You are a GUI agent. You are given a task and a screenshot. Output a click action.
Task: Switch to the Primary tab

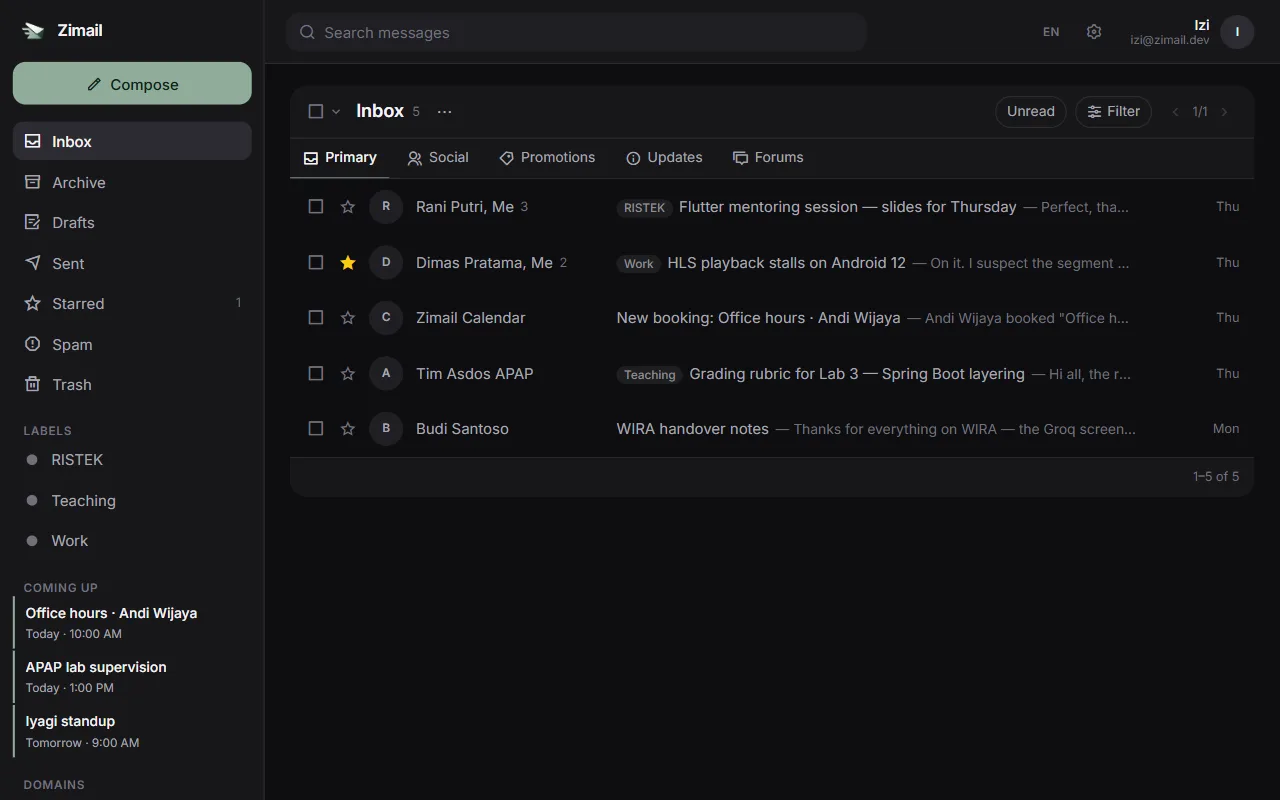coord(340,158)
